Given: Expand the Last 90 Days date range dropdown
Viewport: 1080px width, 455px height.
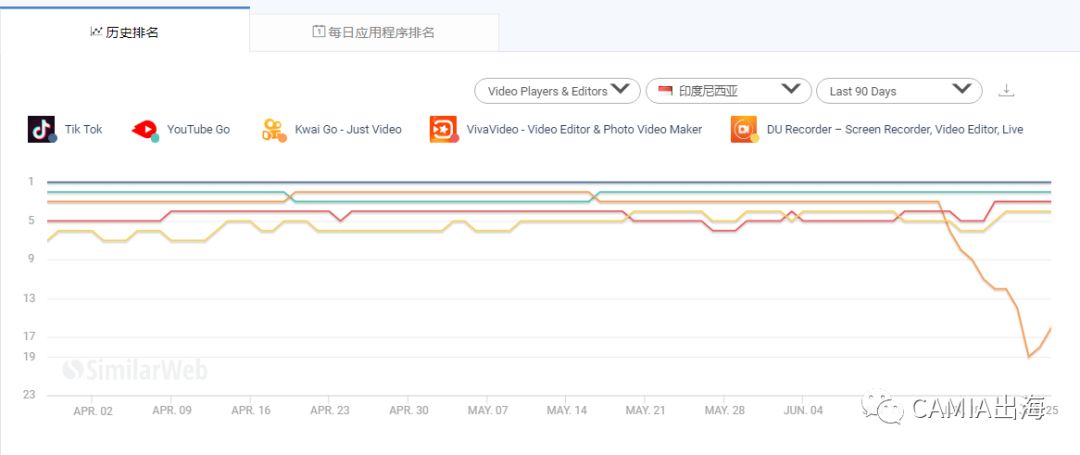Looking at the screenshot, I should pyautogui.click(x=899, y=91).
